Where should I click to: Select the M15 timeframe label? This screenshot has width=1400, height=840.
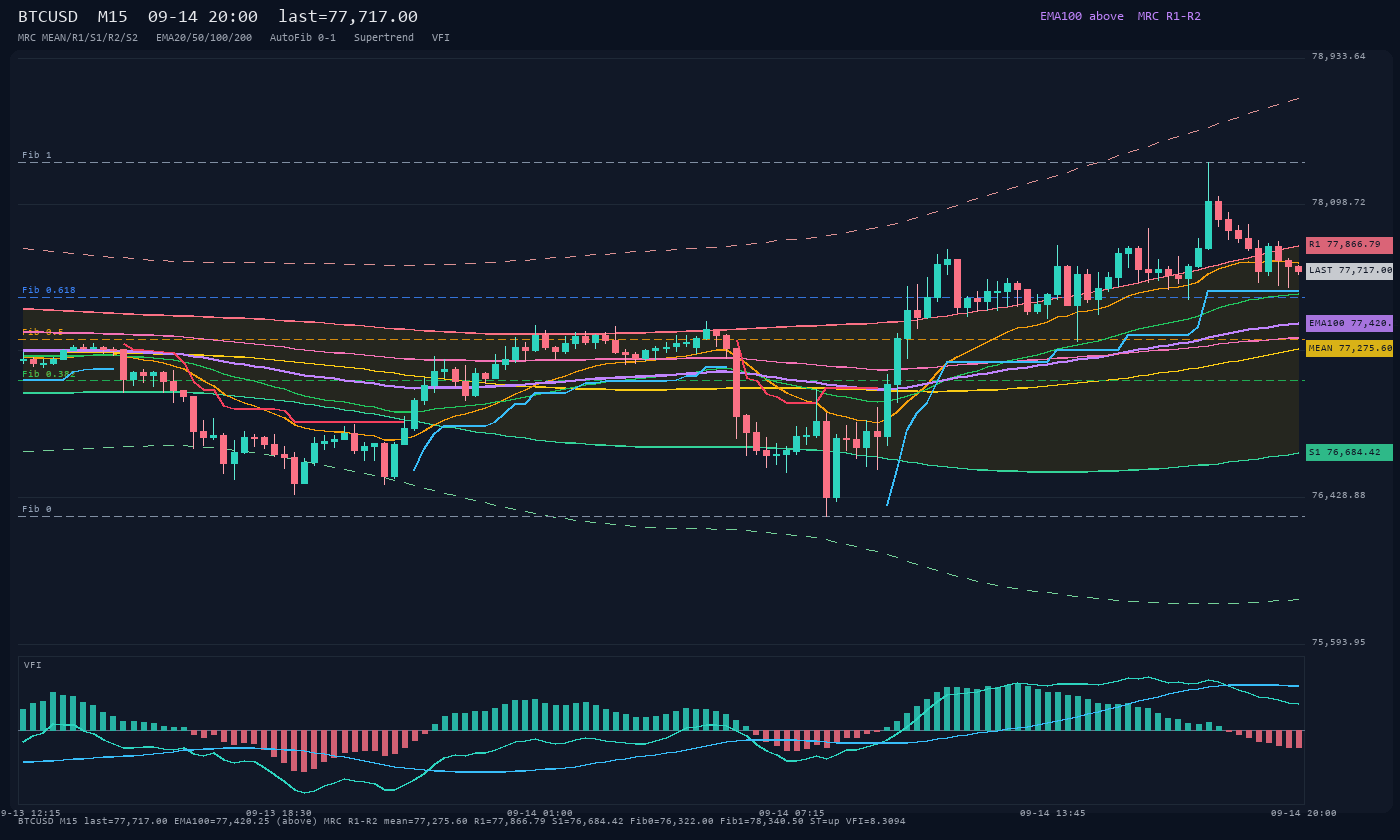click(x=114, y=17)
